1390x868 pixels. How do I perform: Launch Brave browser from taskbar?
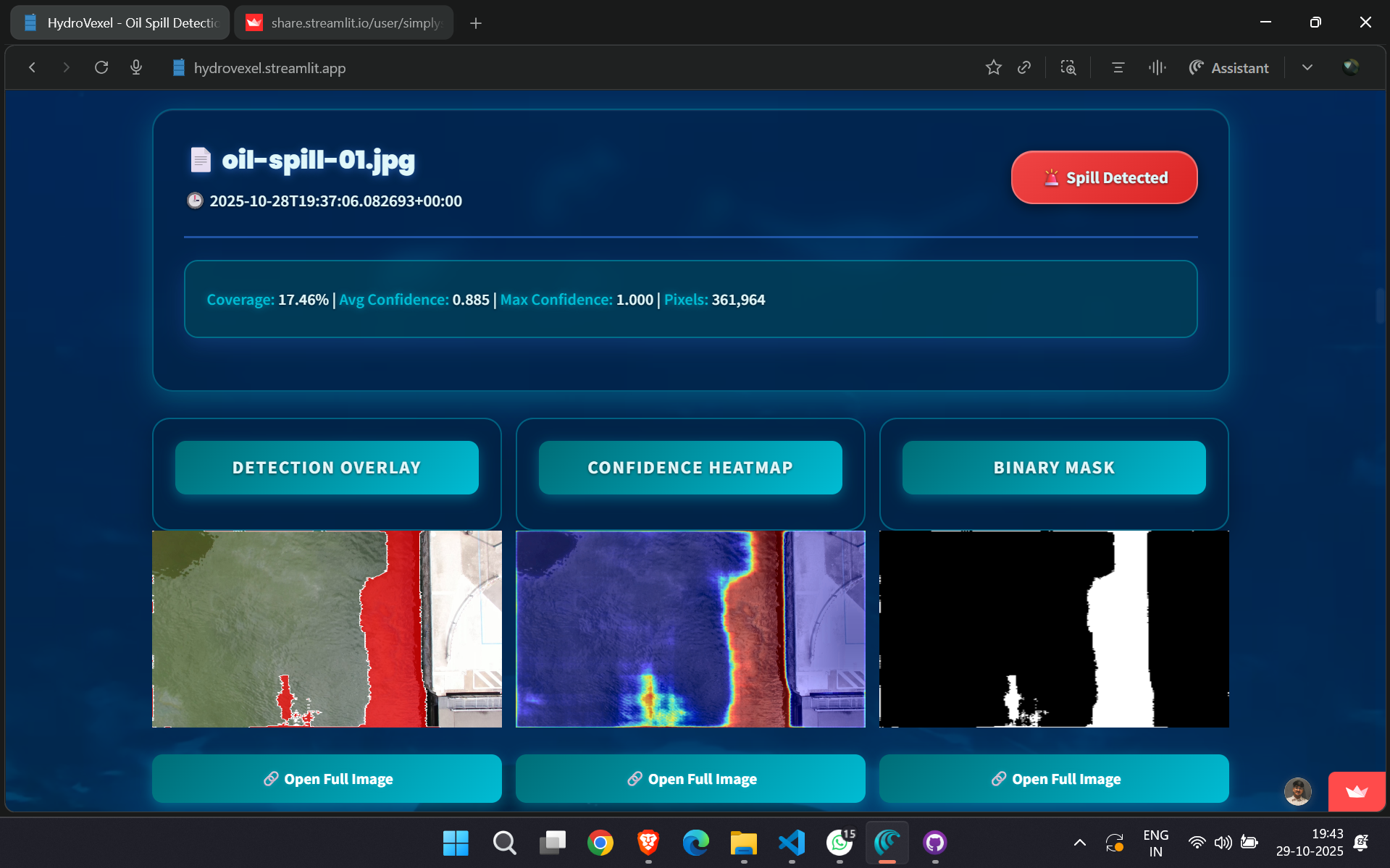(647, 843)
